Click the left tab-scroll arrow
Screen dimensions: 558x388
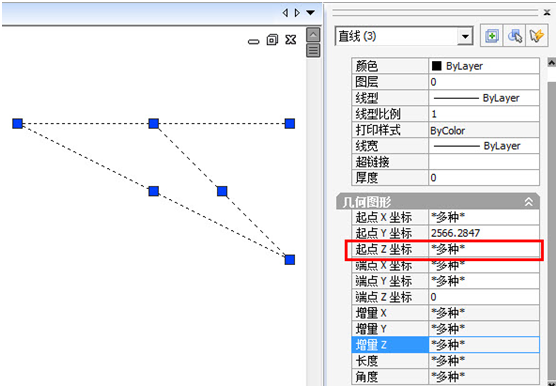(285, 13)
